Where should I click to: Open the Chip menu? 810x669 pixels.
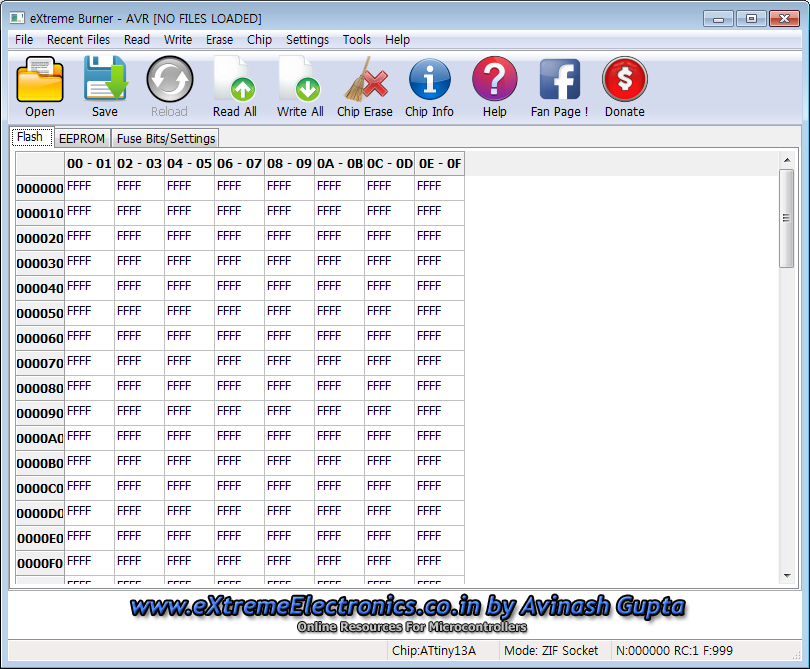[259, 40]
